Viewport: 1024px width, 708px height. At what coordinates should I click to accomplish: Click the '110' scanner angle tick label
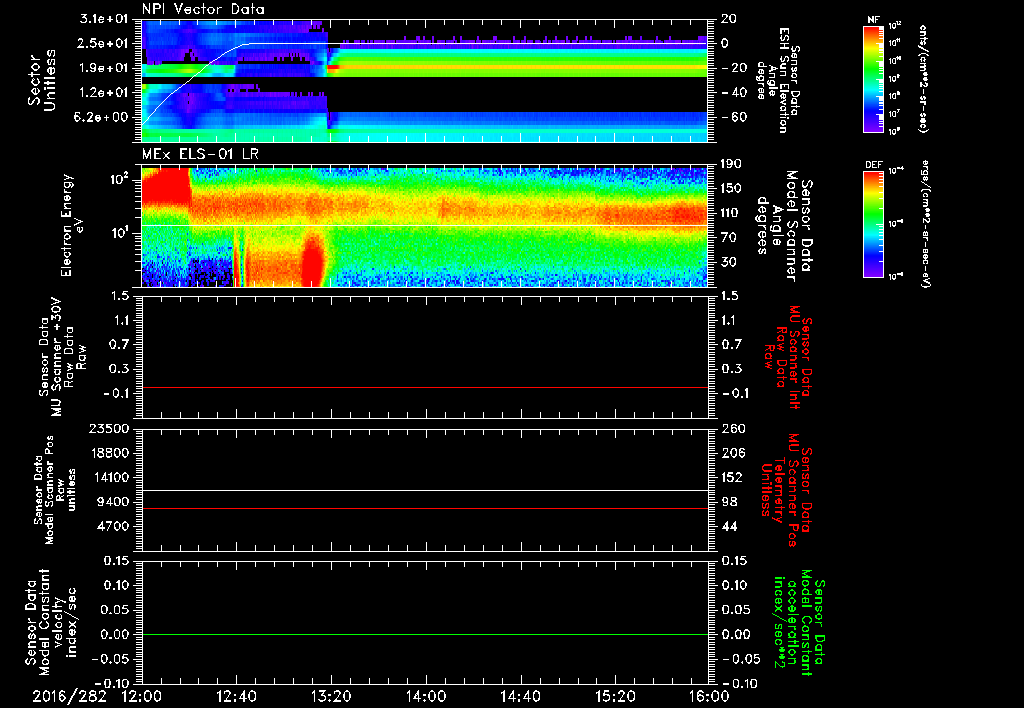[731, 213]
